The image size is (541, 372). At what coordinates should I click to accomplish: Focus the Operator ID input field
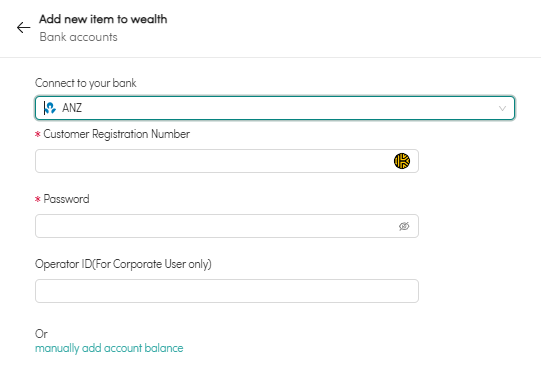coord(227,291)
